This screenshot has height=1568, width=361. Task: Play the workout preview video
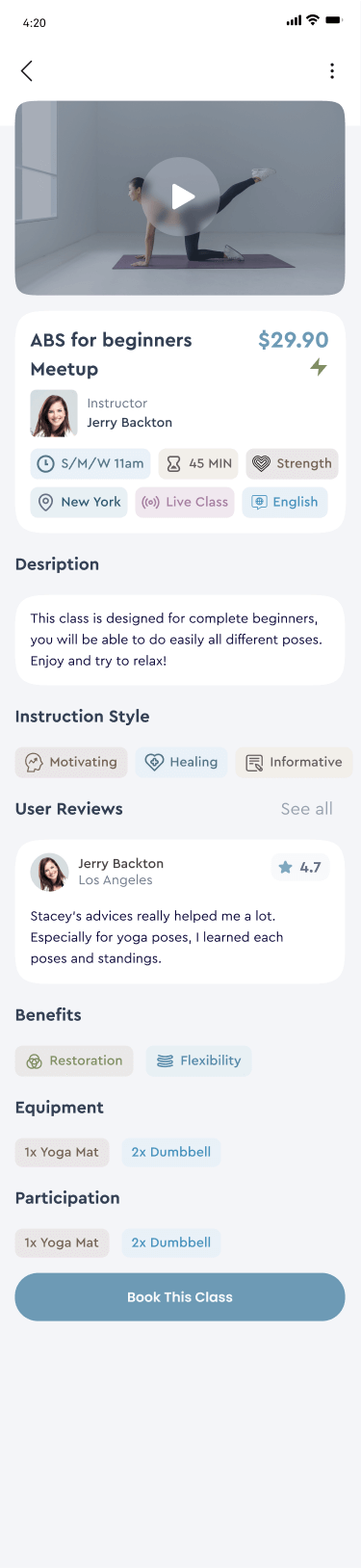(x=183, y=196)
